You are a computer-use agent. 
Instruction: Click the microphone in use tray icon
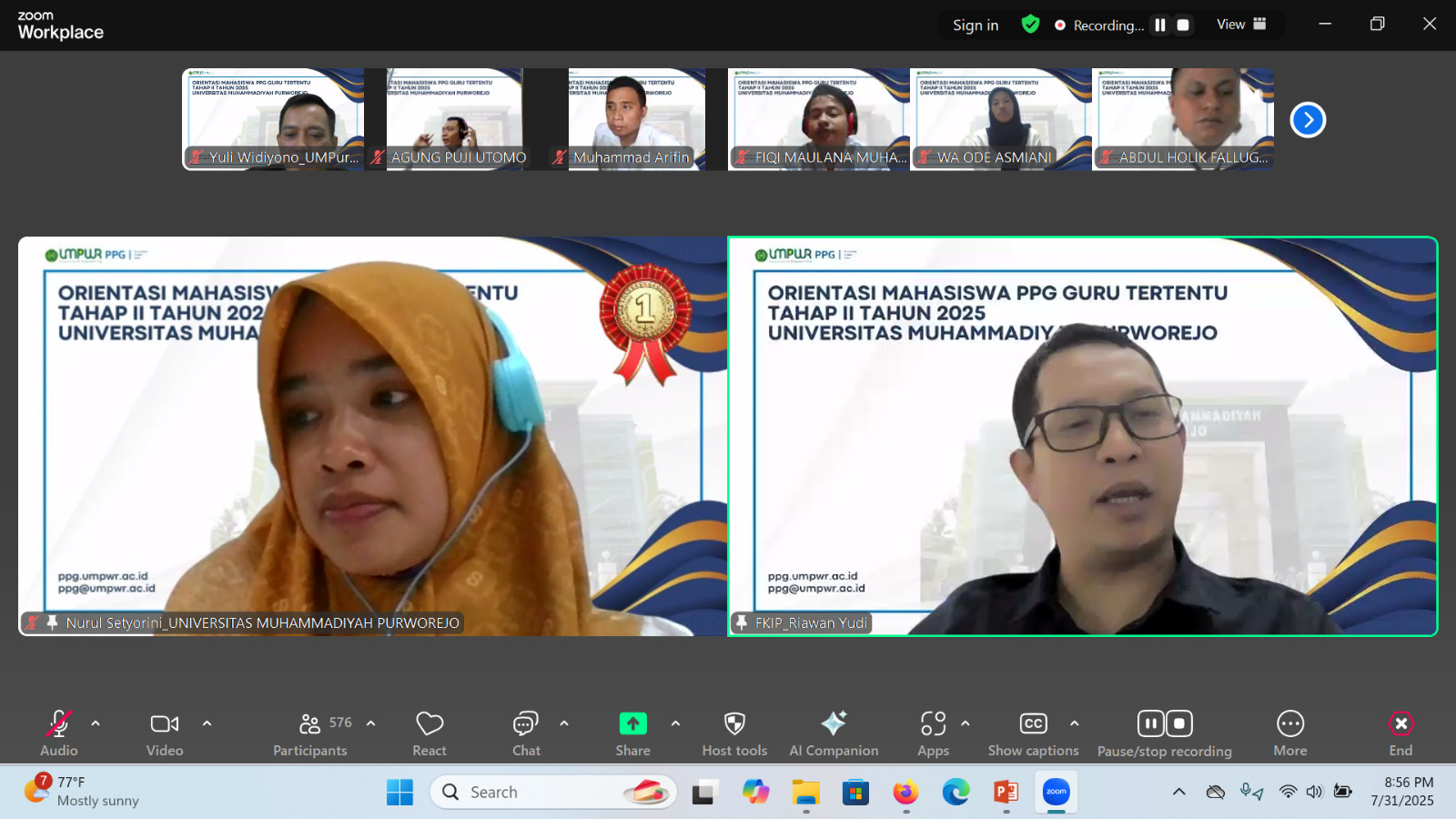pos(1251,792)
